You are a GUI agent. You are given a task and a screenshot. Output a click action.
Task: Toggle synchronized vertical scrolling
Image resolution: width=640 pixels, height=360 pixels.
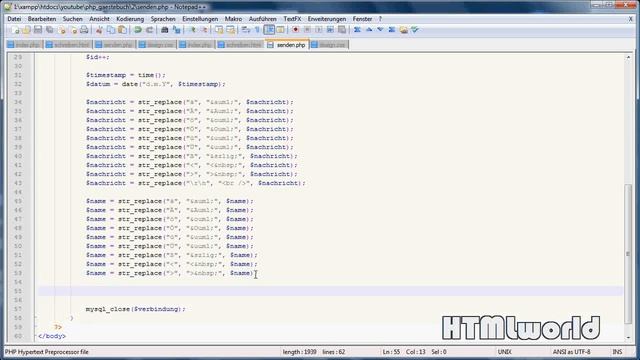pyautogui.click(x=219, y=30)
